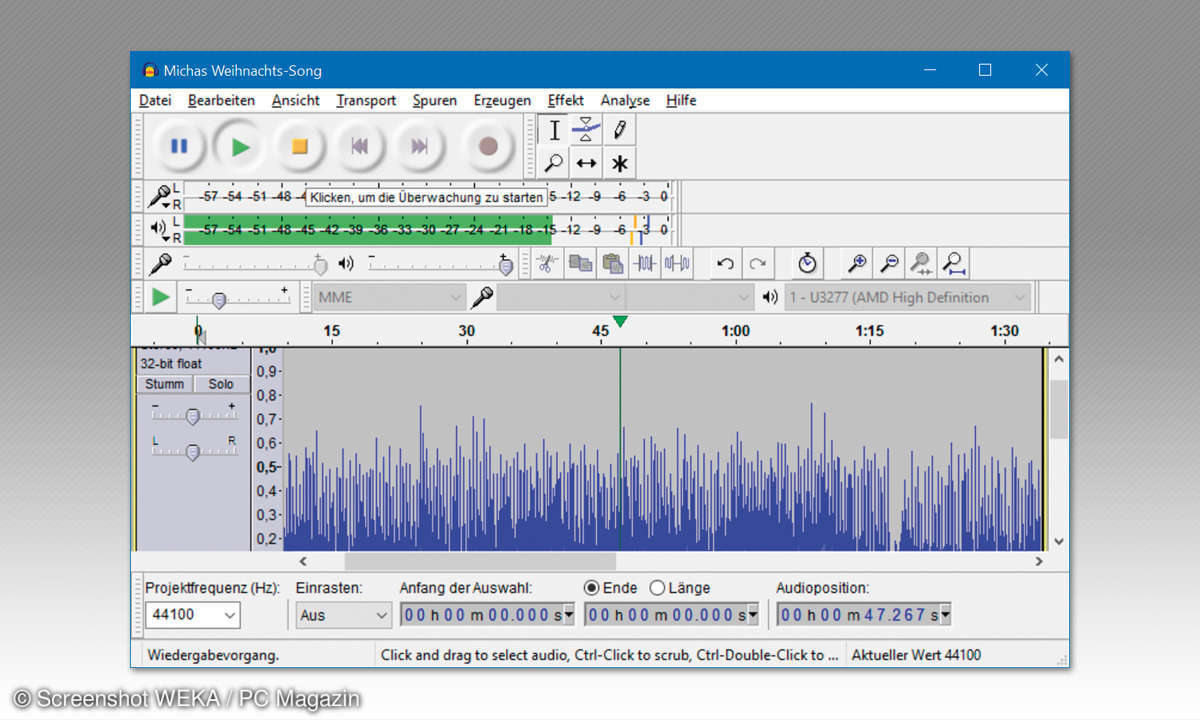Start playback with the large Play button

[x=239, y=146]
